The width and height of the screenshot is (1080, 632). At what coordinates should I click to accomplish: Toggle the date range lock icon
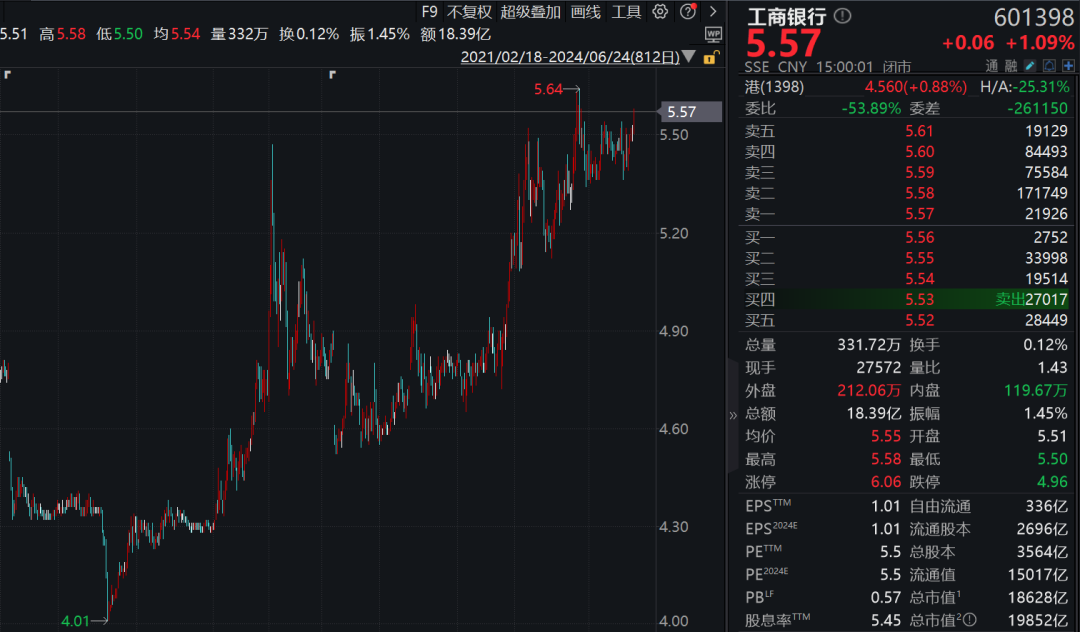click(710, 57)
